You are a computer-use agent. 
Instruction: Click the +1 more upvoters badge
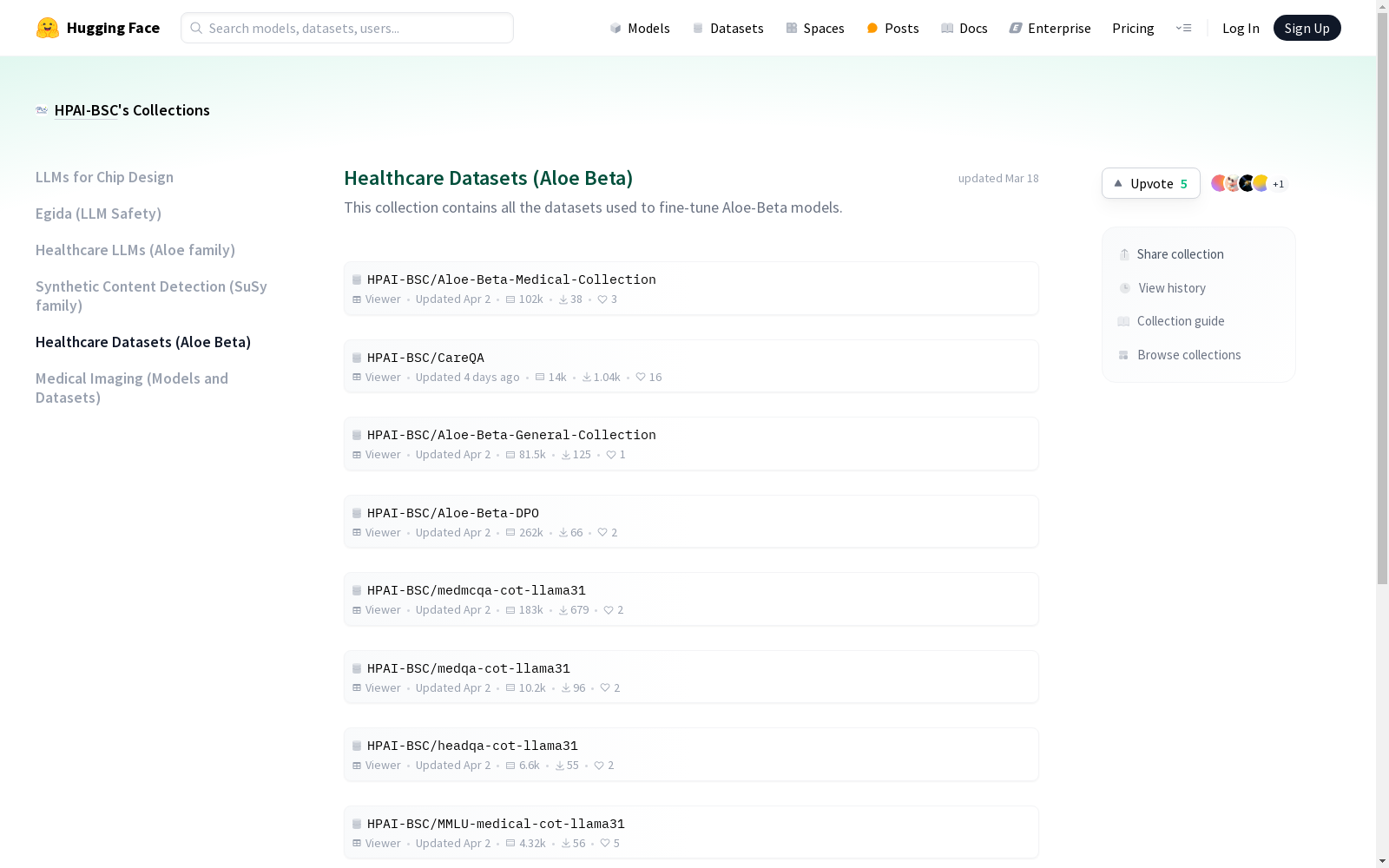(1278, 184)
